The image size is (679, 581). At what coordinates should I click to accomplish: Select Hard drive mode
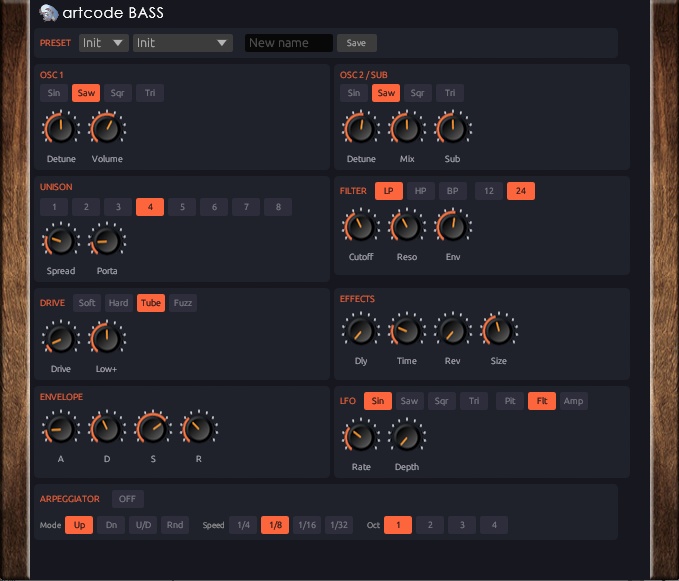(119, 303)
